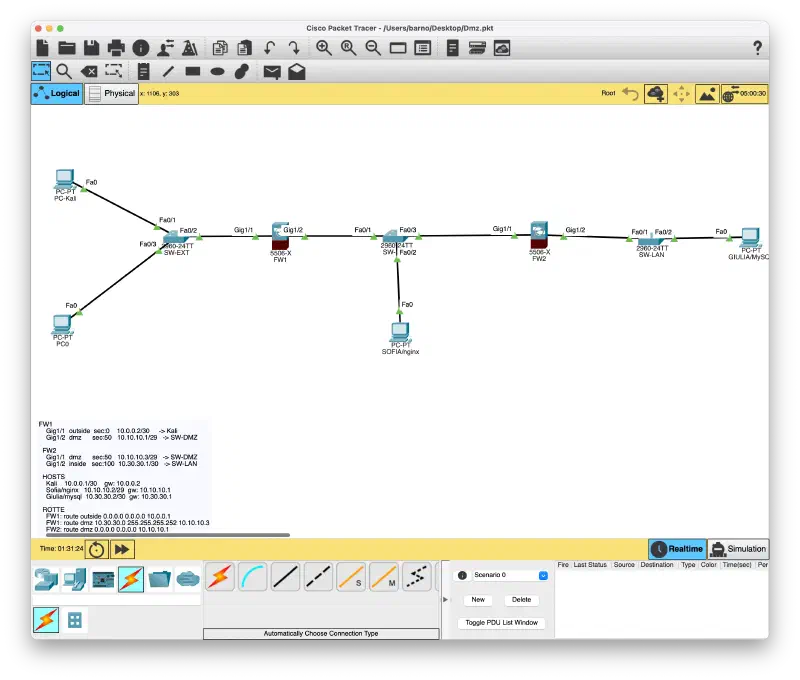The width and height of the screenshot is (800, 680).
Task: Copy selection with the copy icon
Action: (220, 48)
